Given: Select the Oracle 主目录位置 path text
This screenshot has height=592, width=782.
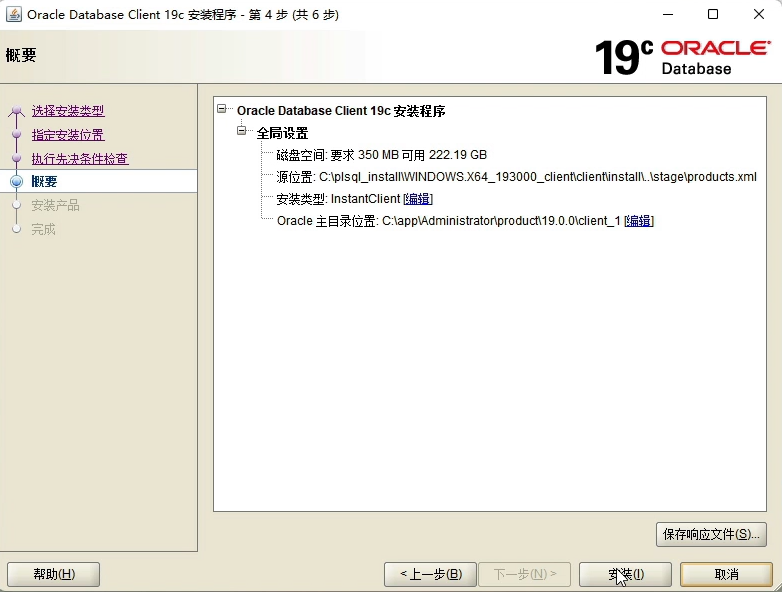Looking at the screenshot, I should [448, 221].
